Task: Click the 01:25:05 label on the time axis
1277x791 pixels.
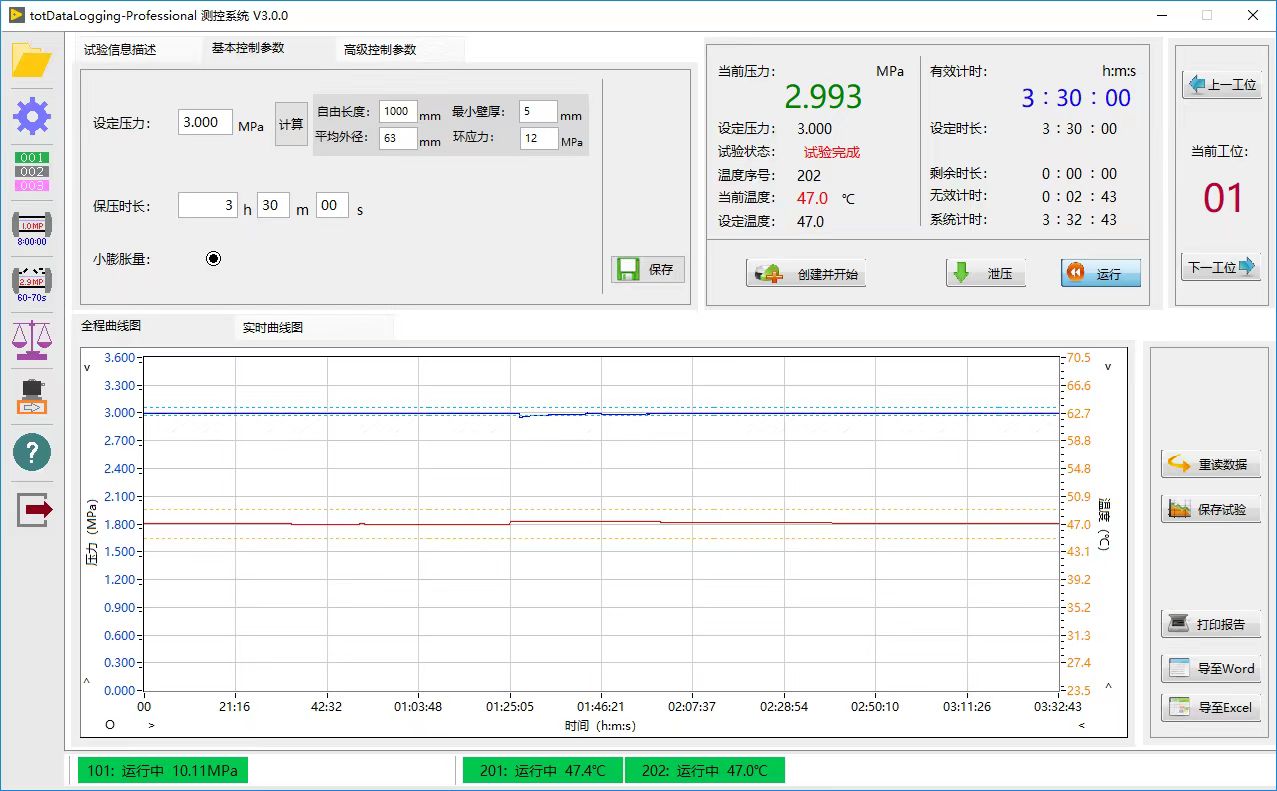Action: click(510, 707)
